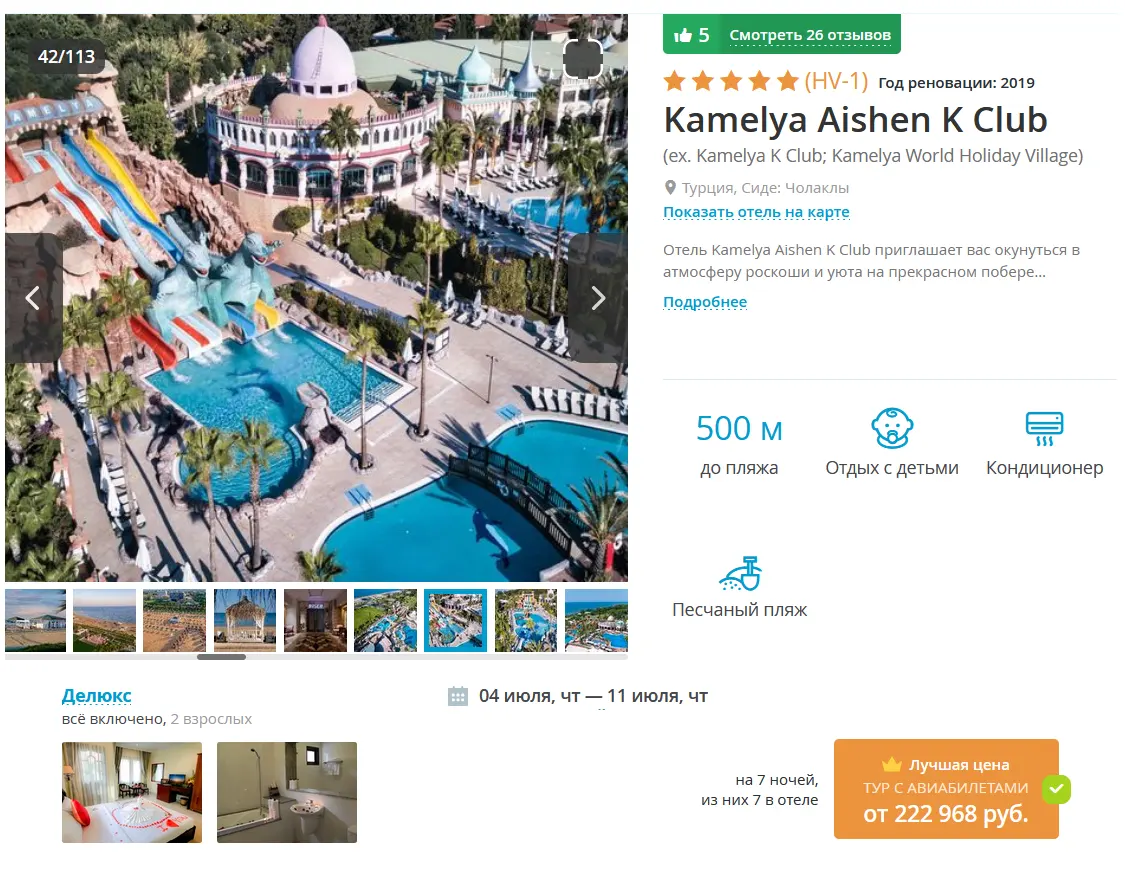Click the map pin location icon

pos(670,188)
